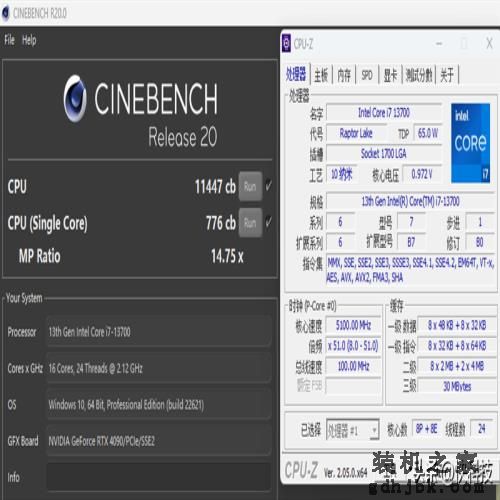Switch to the 测试分数 tab in CPU-Z
Image resolution: width=500 pixels, height=500 pixels.
(419, 75)
